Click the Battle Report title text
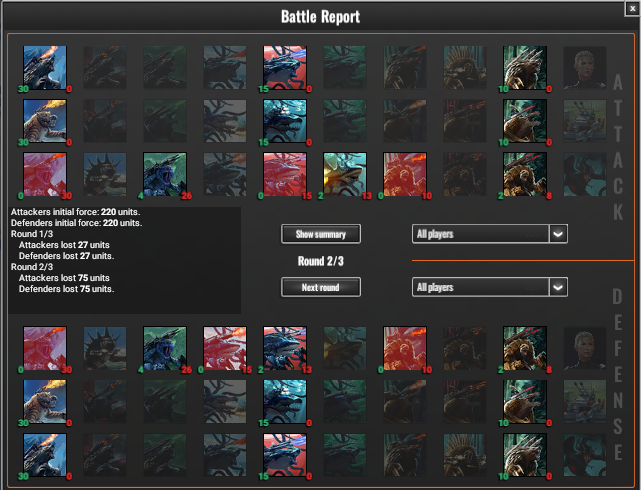The height and width of the screenshot is (490, 641). (320, 17)
